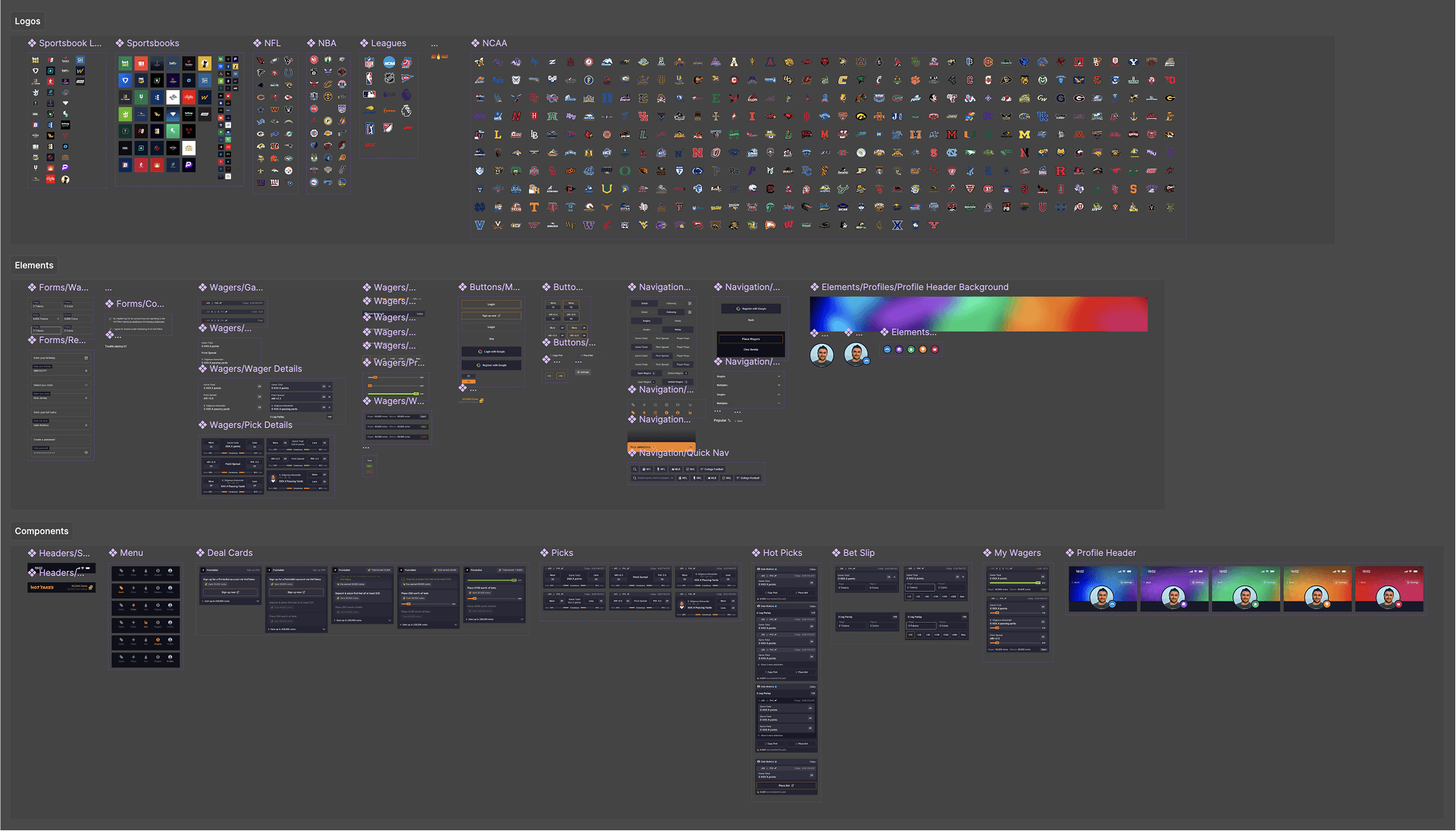Click the Login with Google button
This screenshot has height=831, width=1456.
coord(491,351)
